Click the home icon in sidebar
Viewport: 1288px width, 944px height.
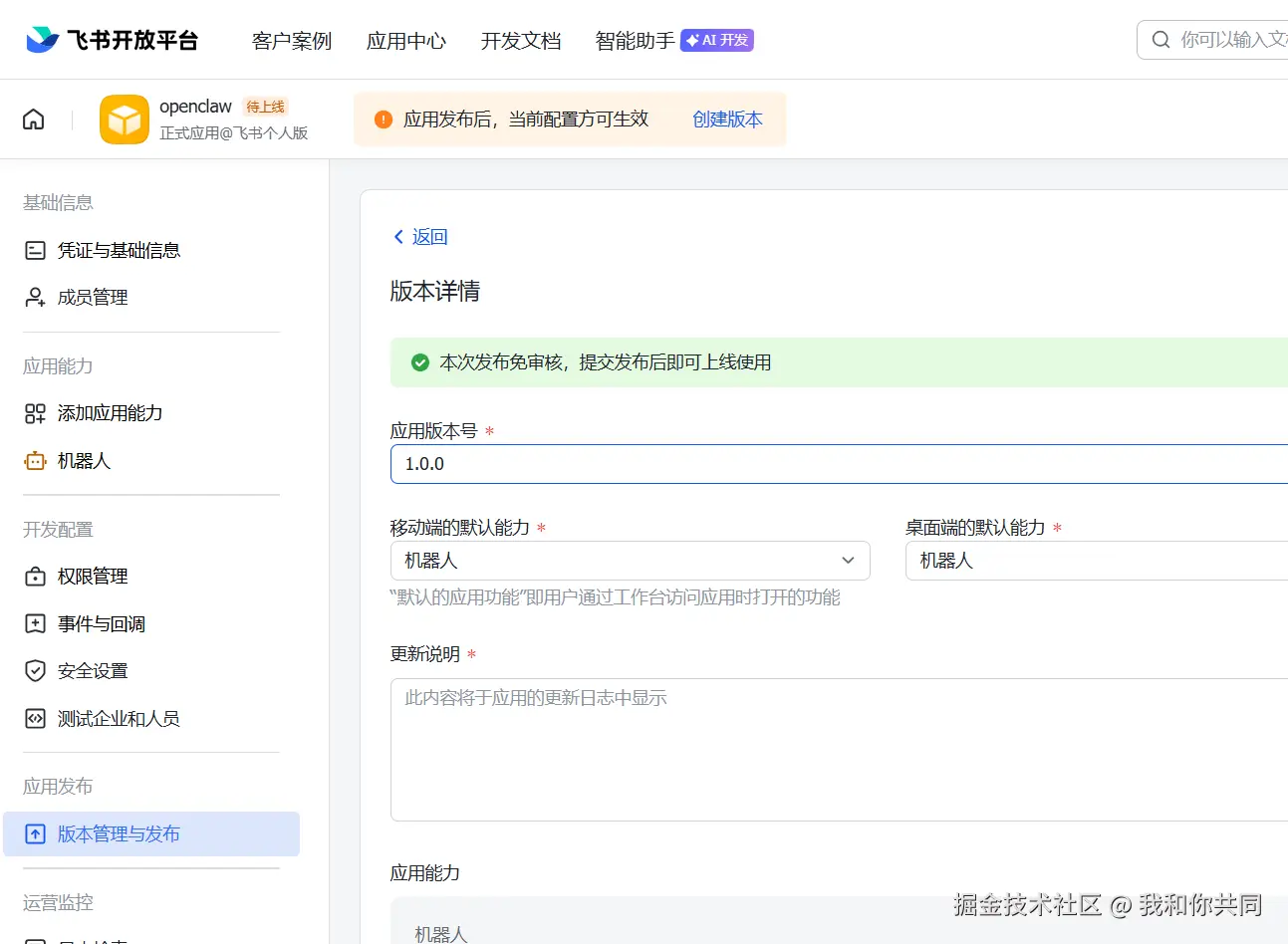[x=33, y=118]
